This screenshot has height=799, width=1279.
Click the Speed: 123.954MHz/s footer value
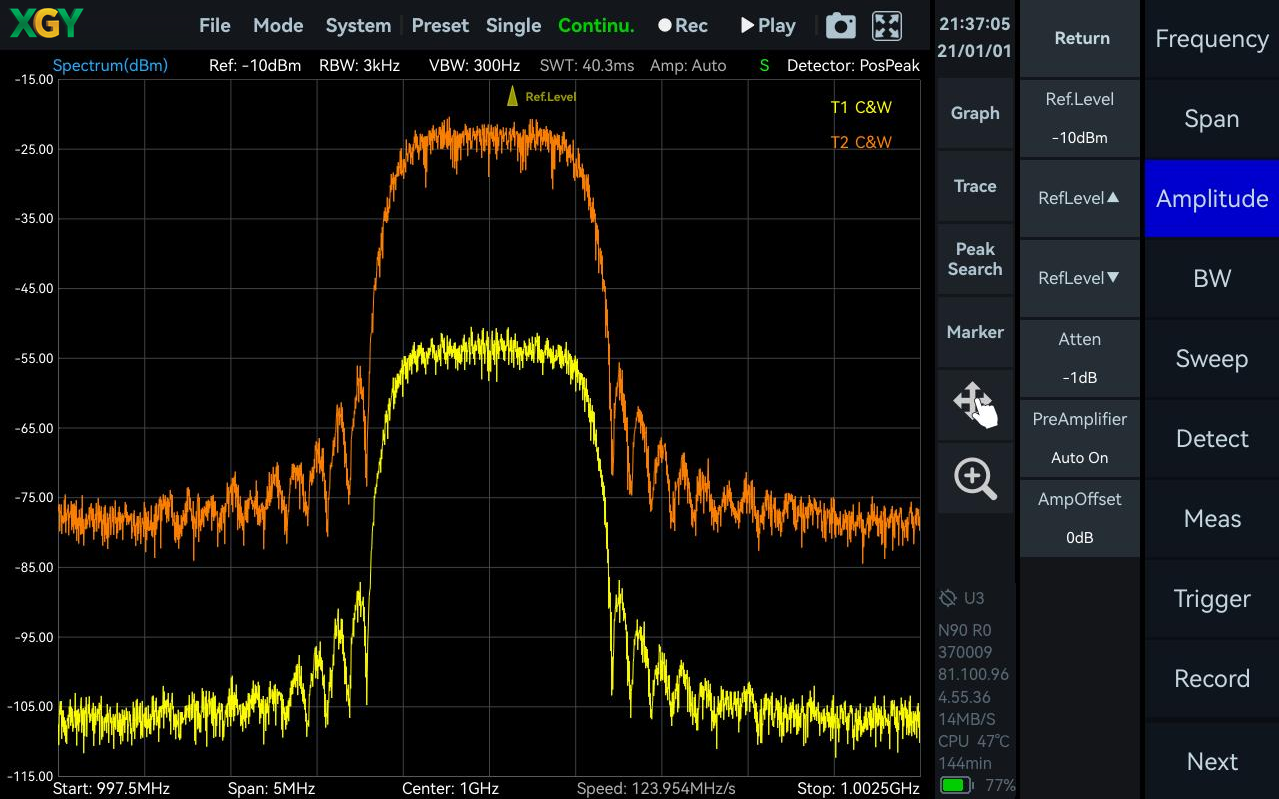(x=656, y=788)
